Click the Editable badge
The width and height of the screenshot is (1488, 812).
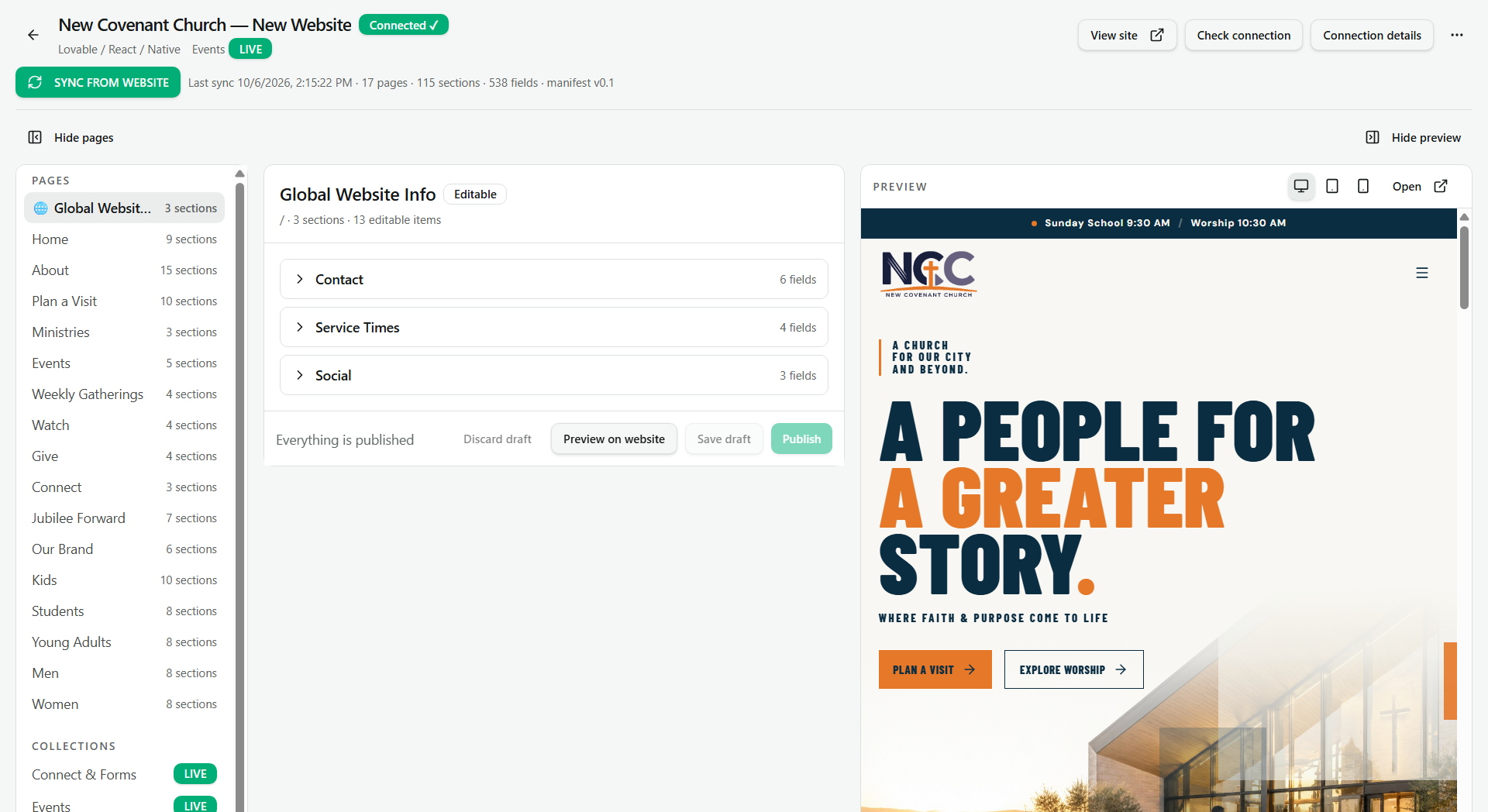[x=475, y=194]
